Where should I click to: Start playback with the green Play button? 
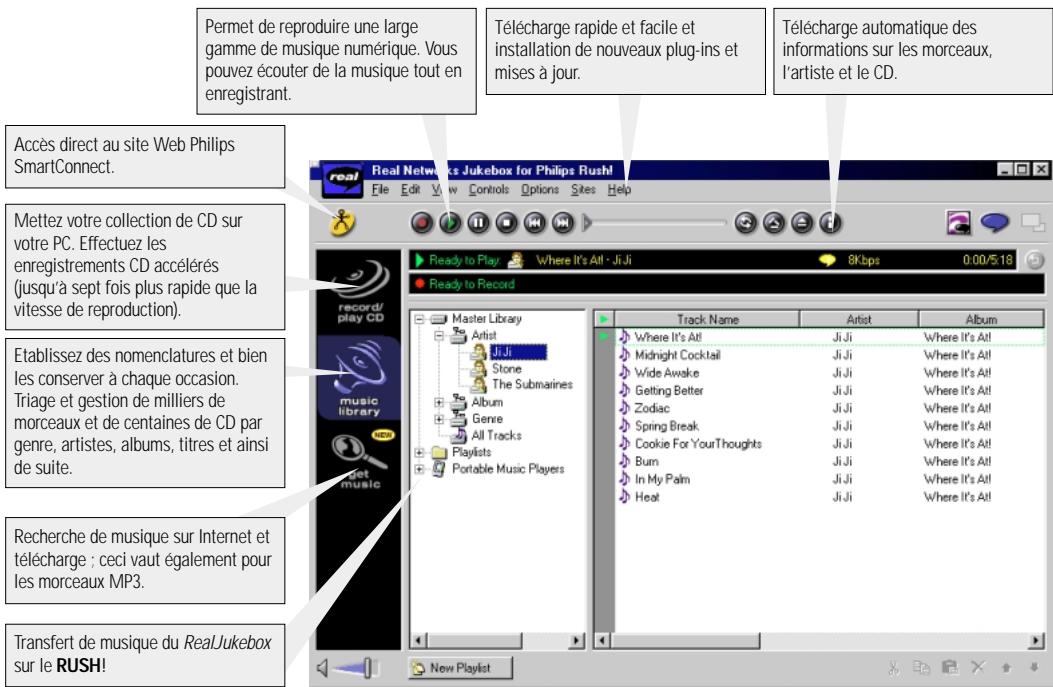[451, 222]
